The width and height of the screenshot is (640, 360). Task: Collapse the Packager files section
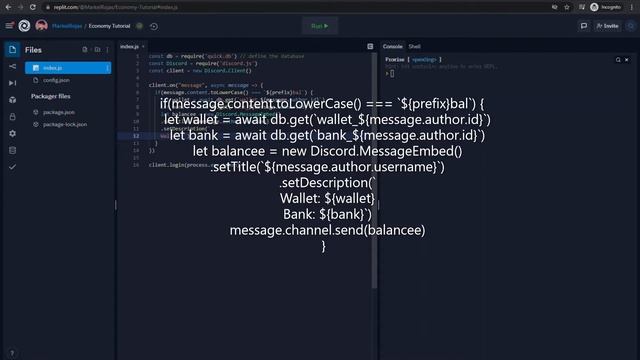click(x=51, y=96)
